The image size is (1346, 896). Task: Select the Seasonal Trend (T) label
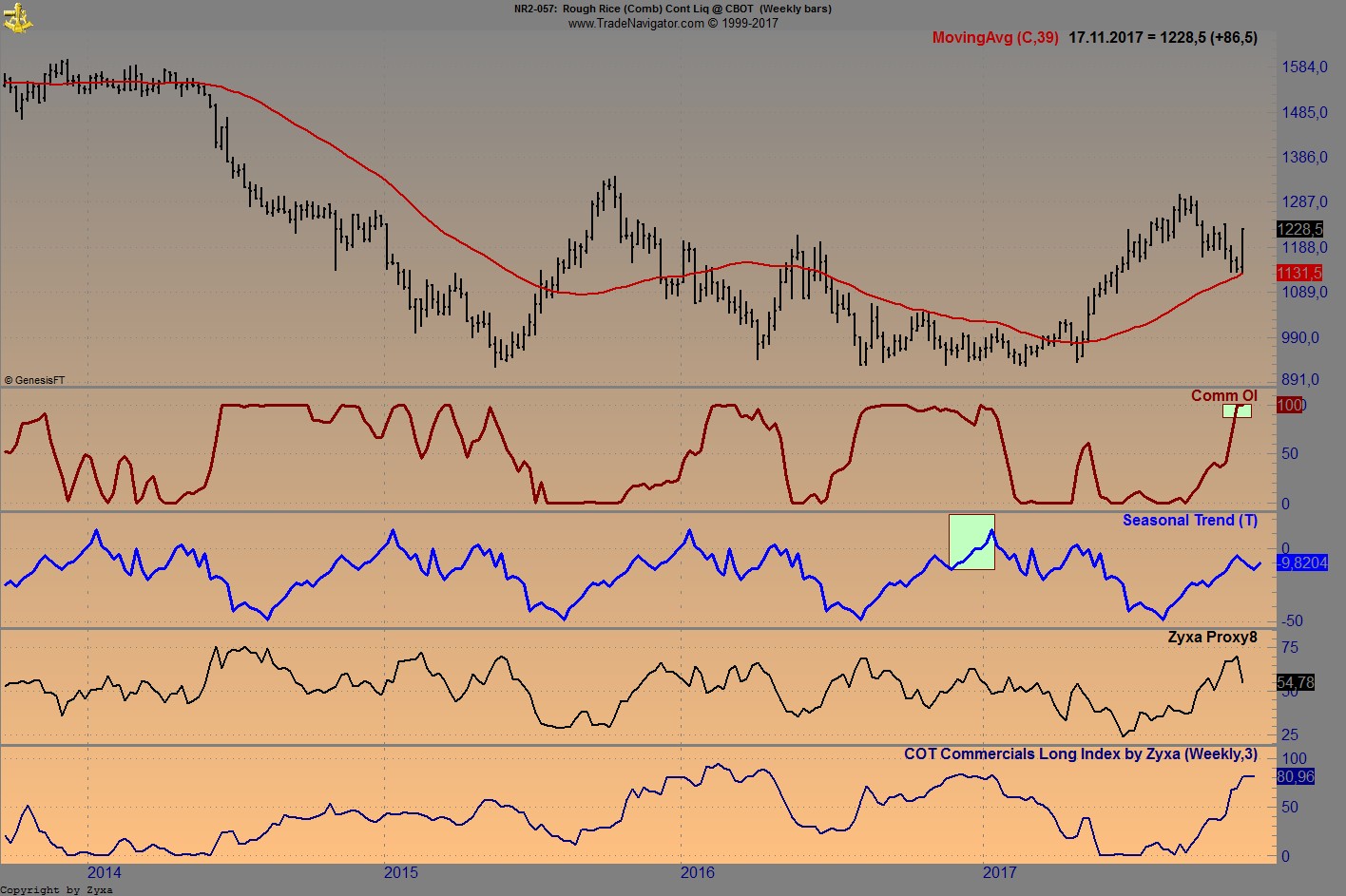pyautogui.click(x=1190, y=520)
